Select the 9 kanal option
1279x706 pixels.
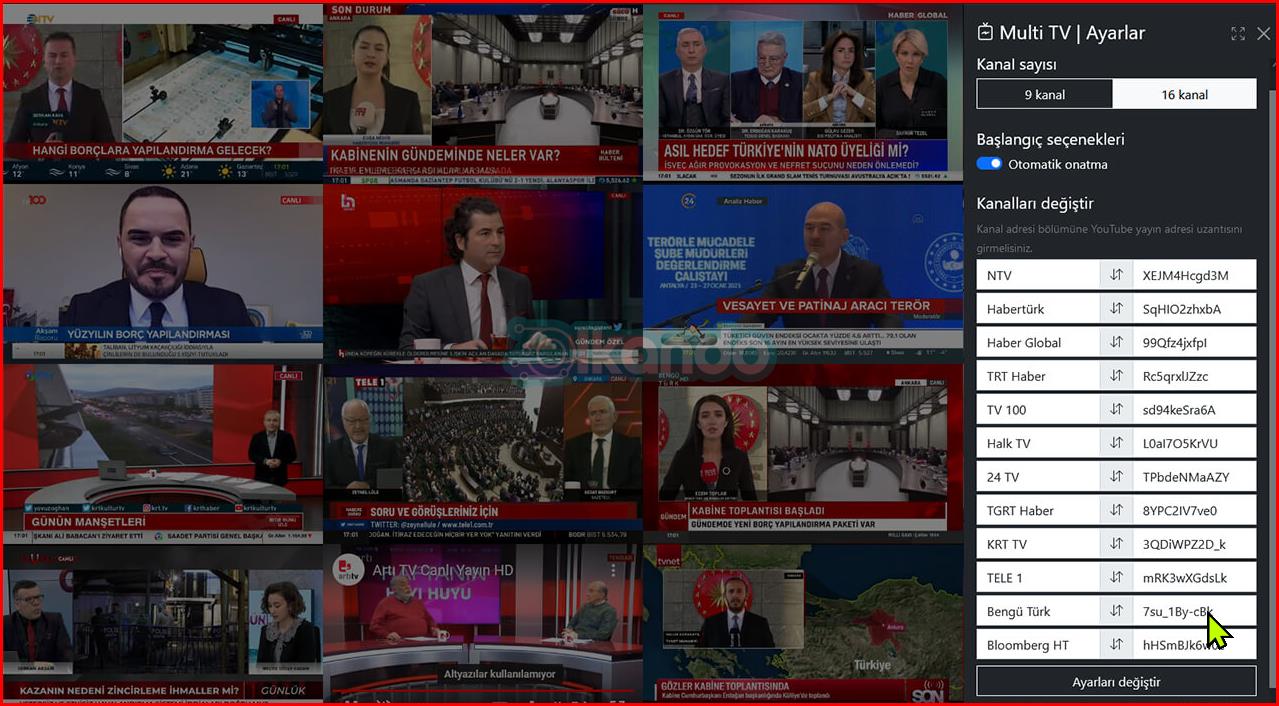click(x=1045, y=94)
